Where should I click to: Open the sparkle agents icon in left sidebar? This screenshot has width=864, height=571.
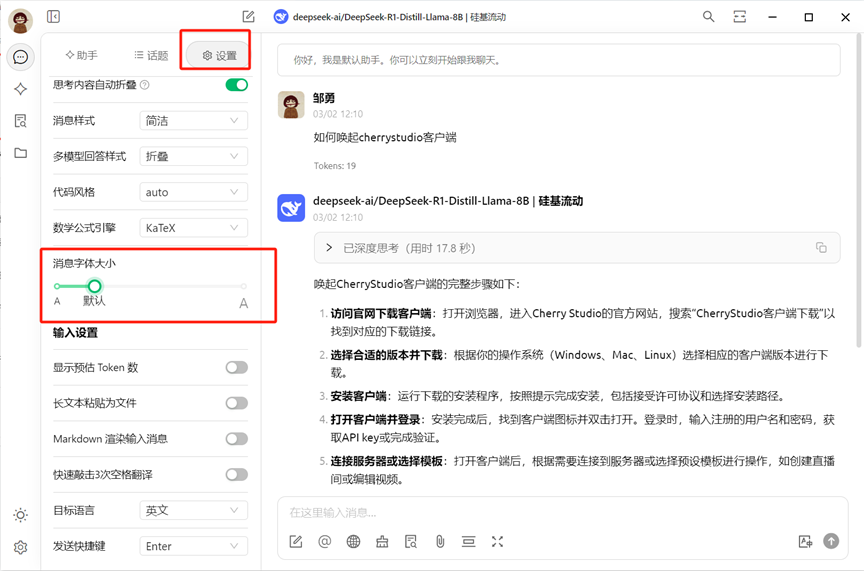pos(20,89)
